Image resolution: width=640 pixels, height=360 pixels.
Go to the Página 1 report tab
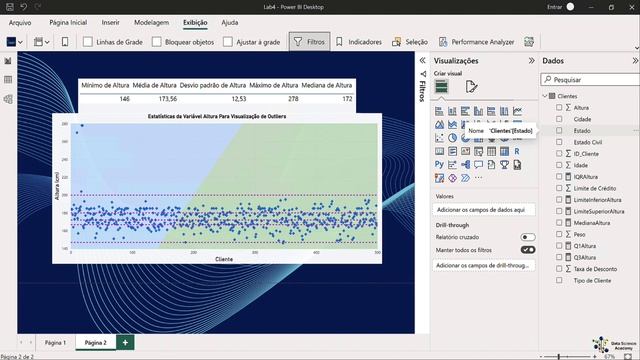(55, 342)
